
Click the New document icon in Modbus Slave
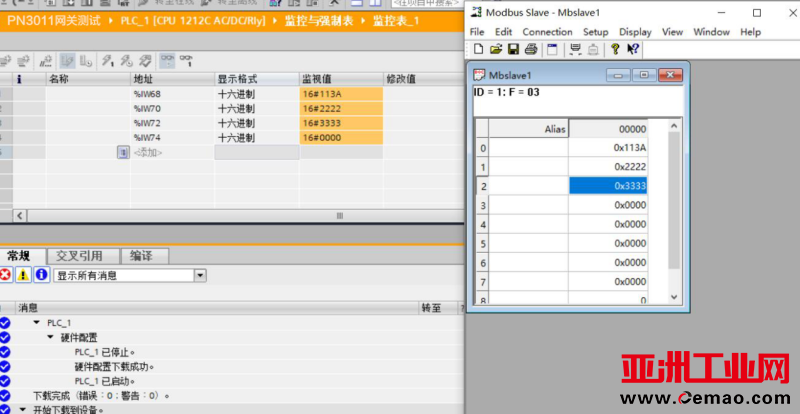click(x=479, y=48)
